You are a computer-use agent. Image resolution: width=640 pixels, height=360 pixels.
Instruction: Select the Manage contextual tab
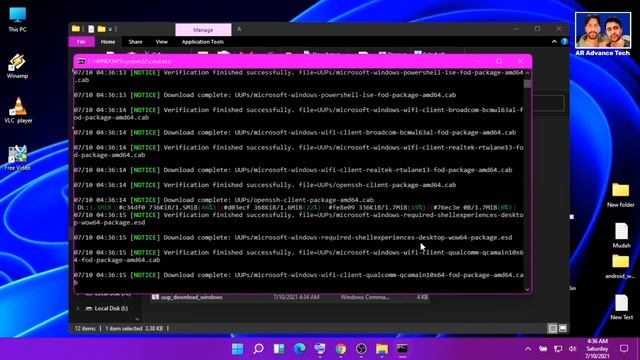click(203, 30)
